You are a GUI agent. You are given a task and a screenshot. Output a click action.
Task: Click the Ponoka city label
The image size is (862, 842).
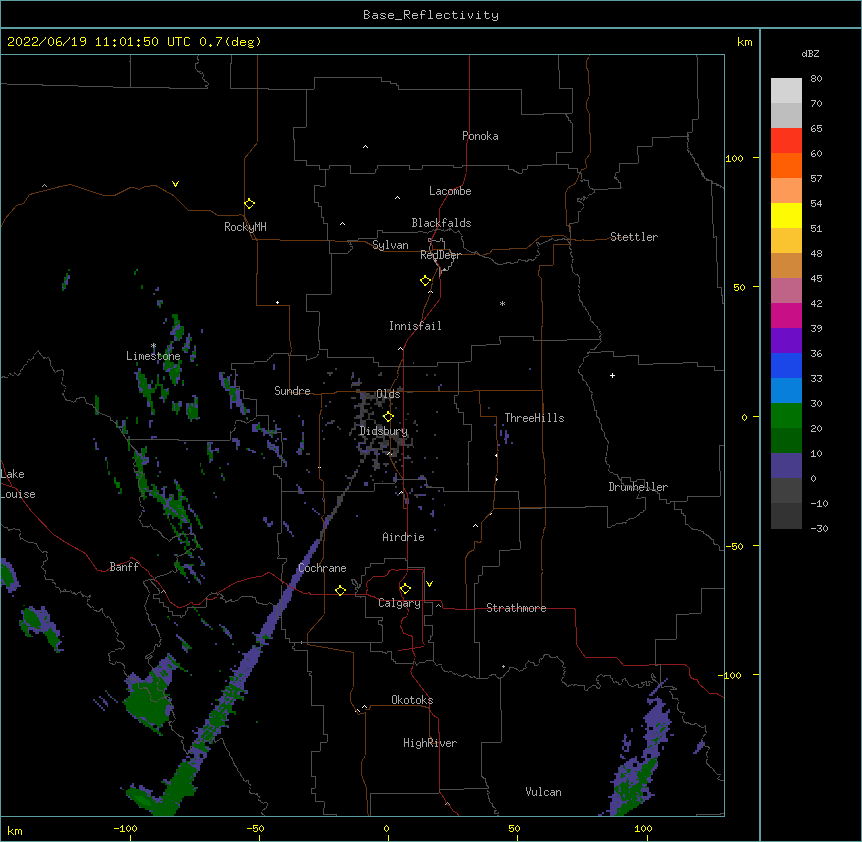tap(480, 136)
